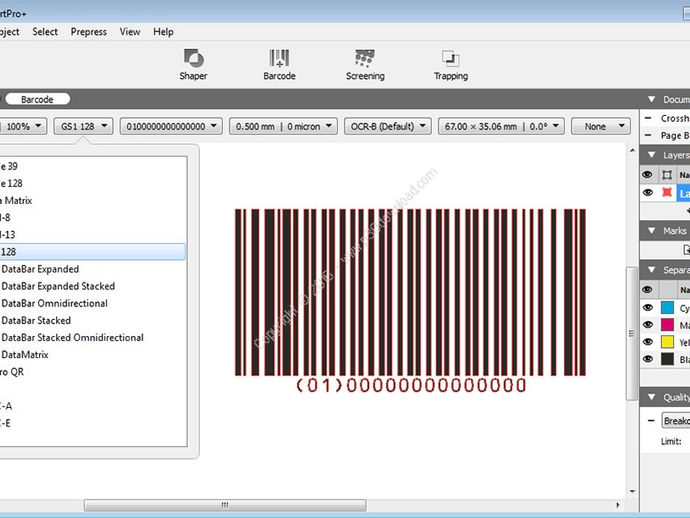Click the Breakout field in Quality panel
This screenshot has height=518, width=690.
point(676,421)
